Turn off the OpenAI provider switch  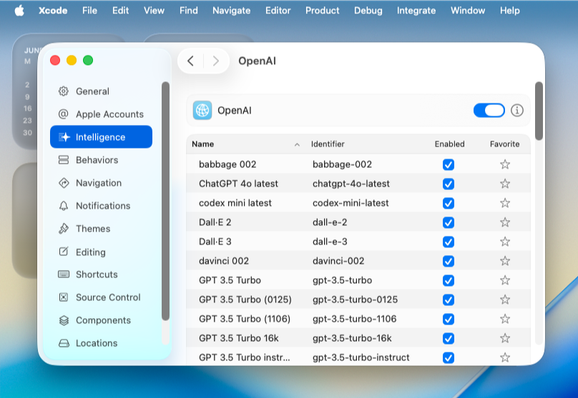(x=489, y=110)
